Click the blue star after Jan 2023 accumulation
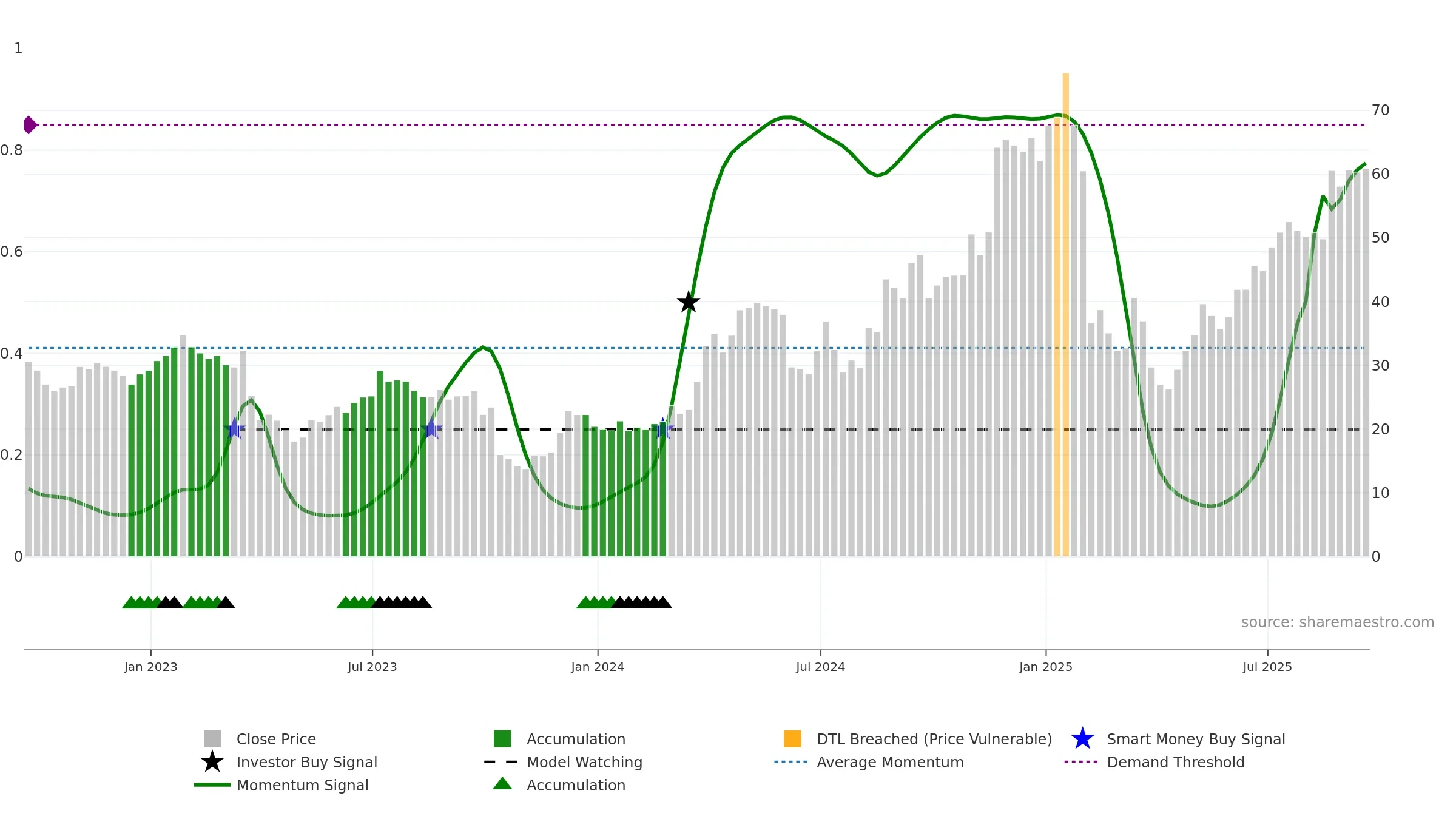Viewport: 1456px width, 819px height. [234, 429]
